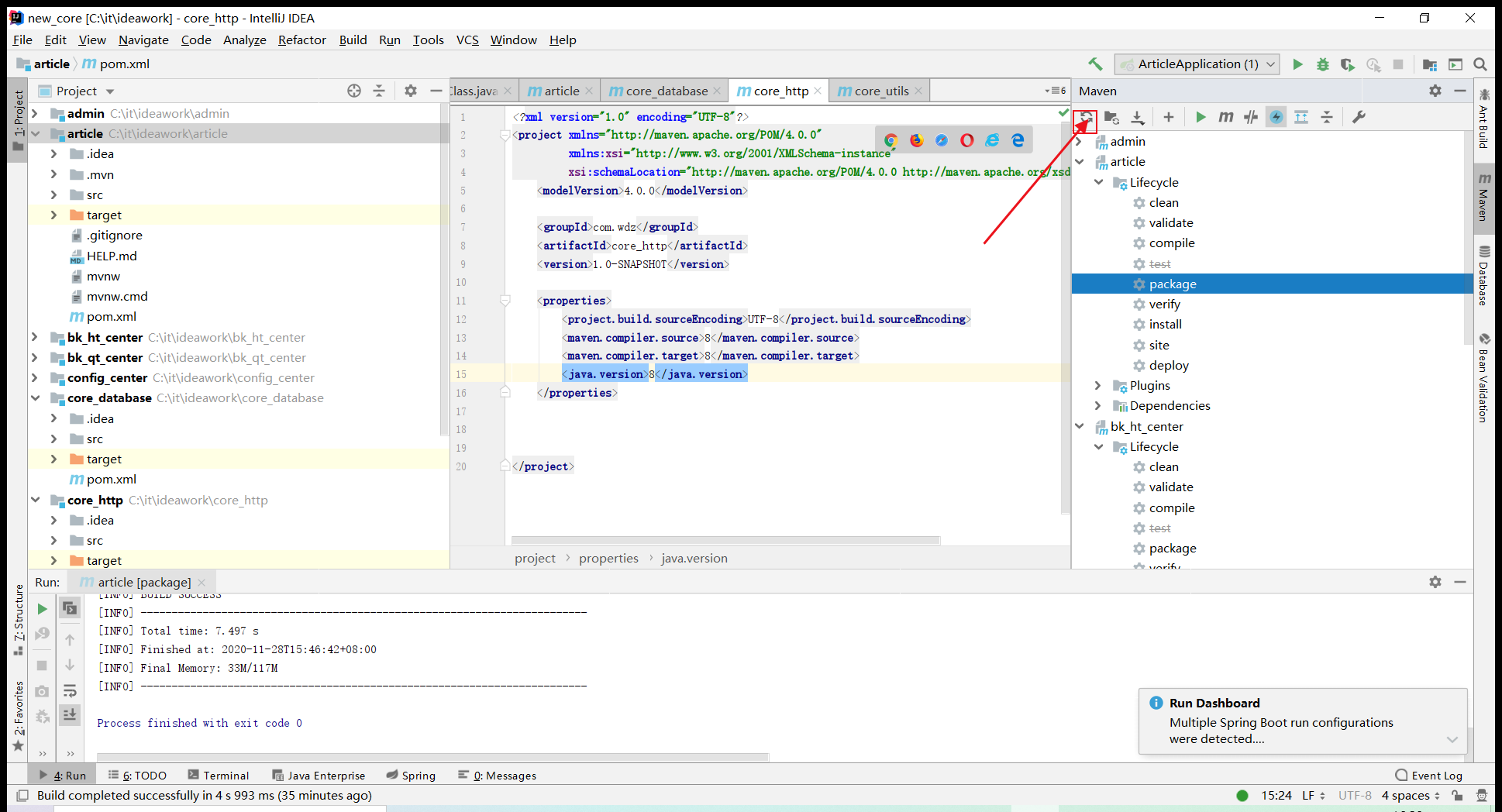
Task: Hide the Maven tool window
Action: 1460,91
